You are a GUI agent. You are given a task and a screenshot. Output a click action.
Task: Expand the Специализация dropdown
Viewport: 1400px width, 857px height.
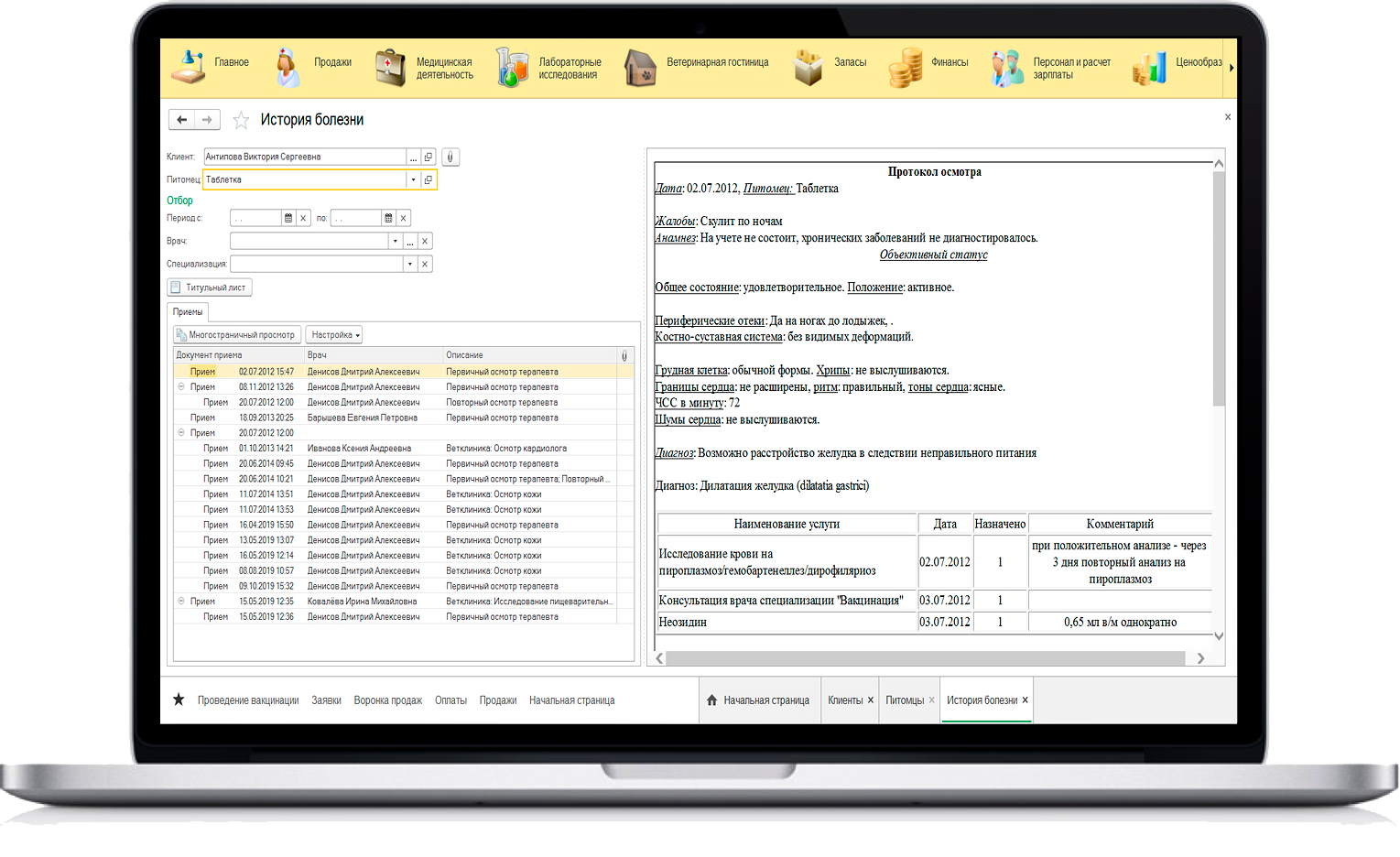409,264
